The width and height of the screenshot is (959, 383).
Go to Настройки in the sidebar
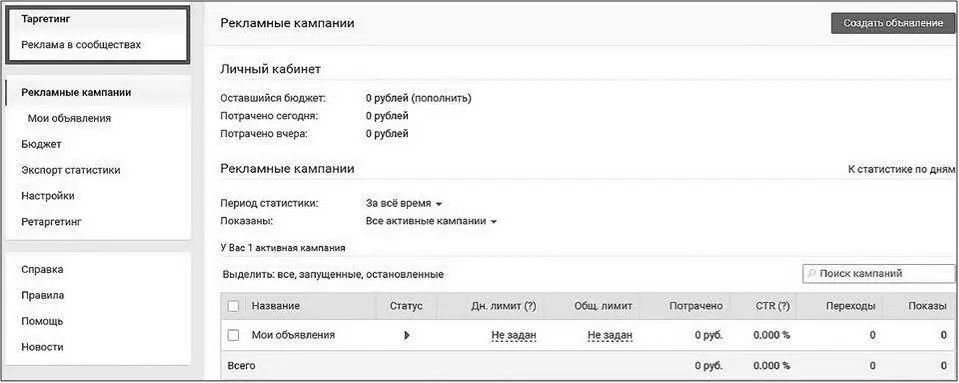pos(48,196)
